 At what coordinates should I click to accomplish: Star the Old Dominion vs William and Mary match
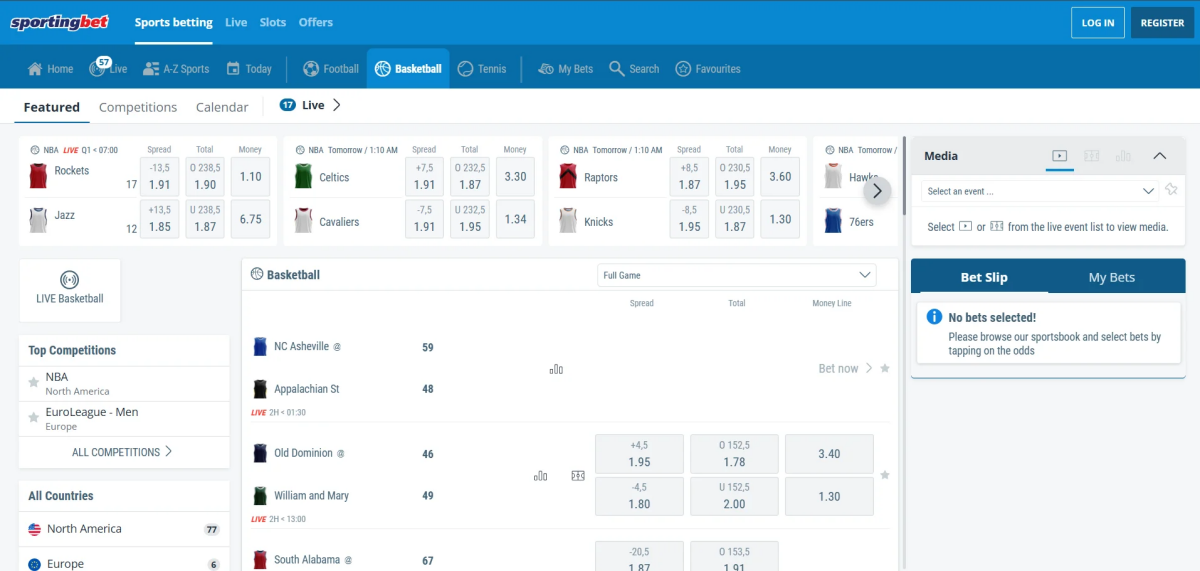[x=884, y=475]
